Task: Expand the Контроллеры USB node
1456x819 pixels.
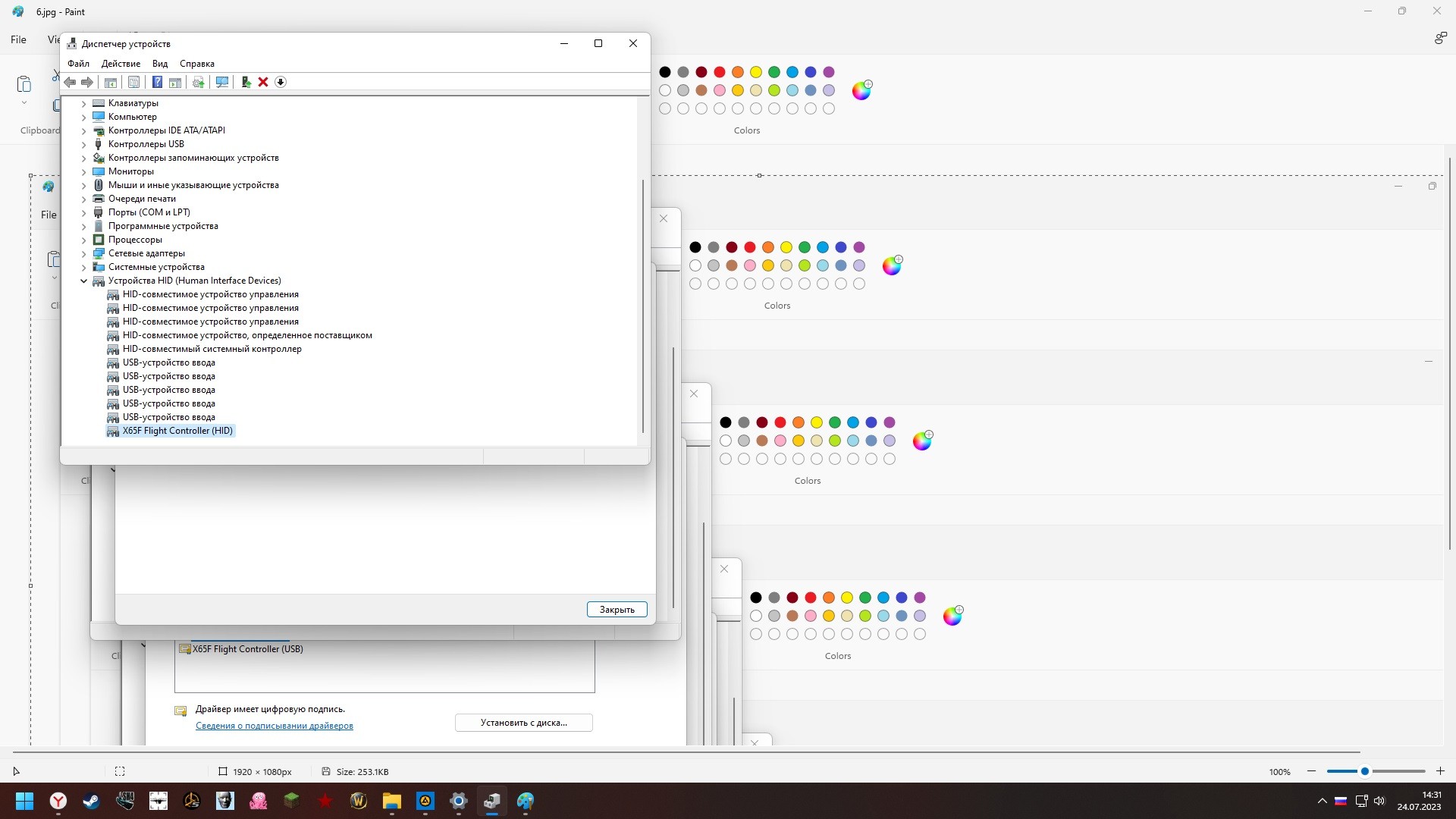Action: pyautogui.click(x=83, y=144)
